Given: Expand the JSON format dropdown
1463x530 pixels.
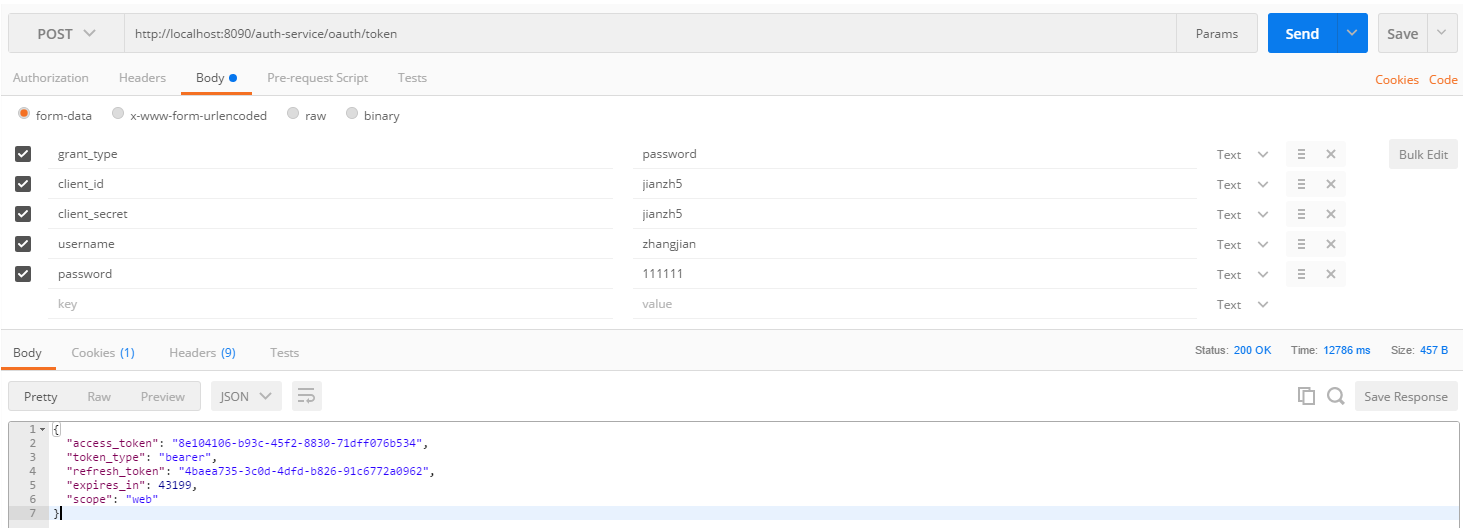Looking at the screenshot, I should (x=246, y=396).
